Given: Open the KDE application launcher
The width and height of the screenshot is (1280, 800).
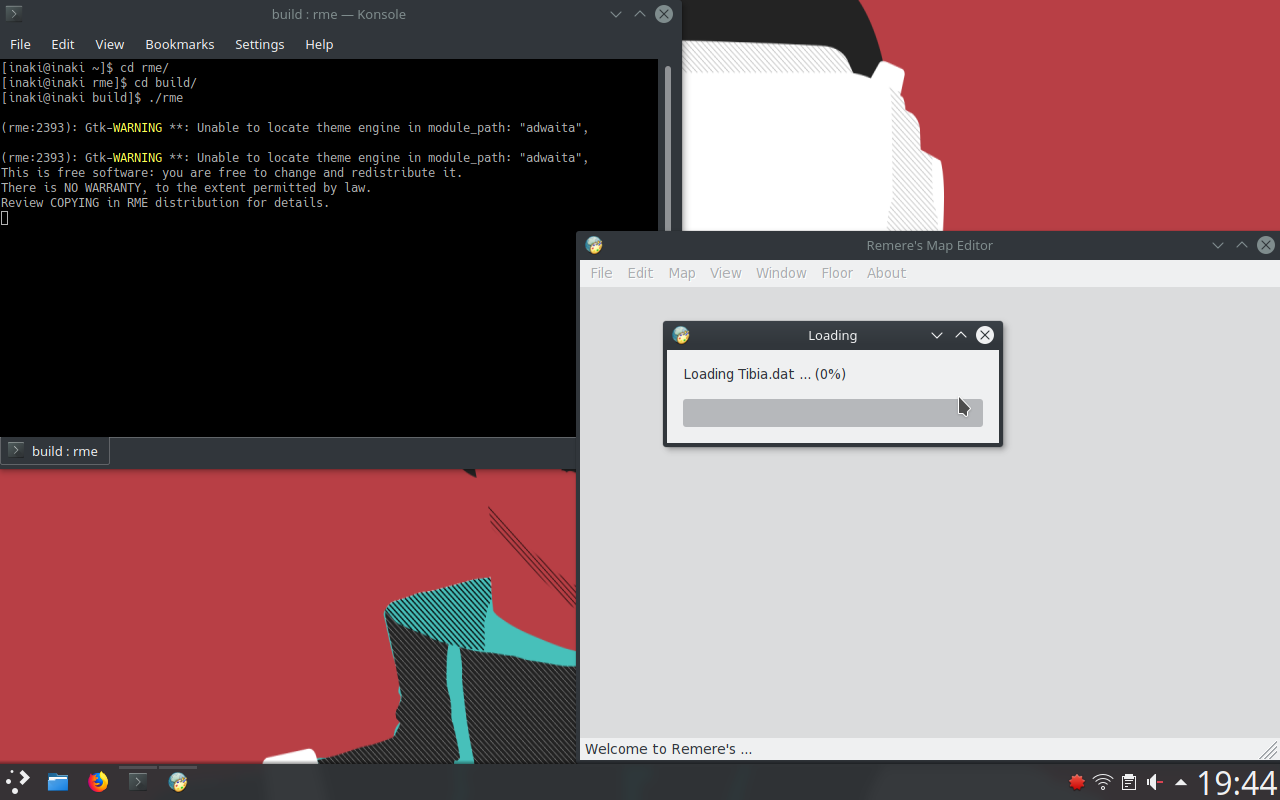Looking at the screenshot, I should coord(18,781).
